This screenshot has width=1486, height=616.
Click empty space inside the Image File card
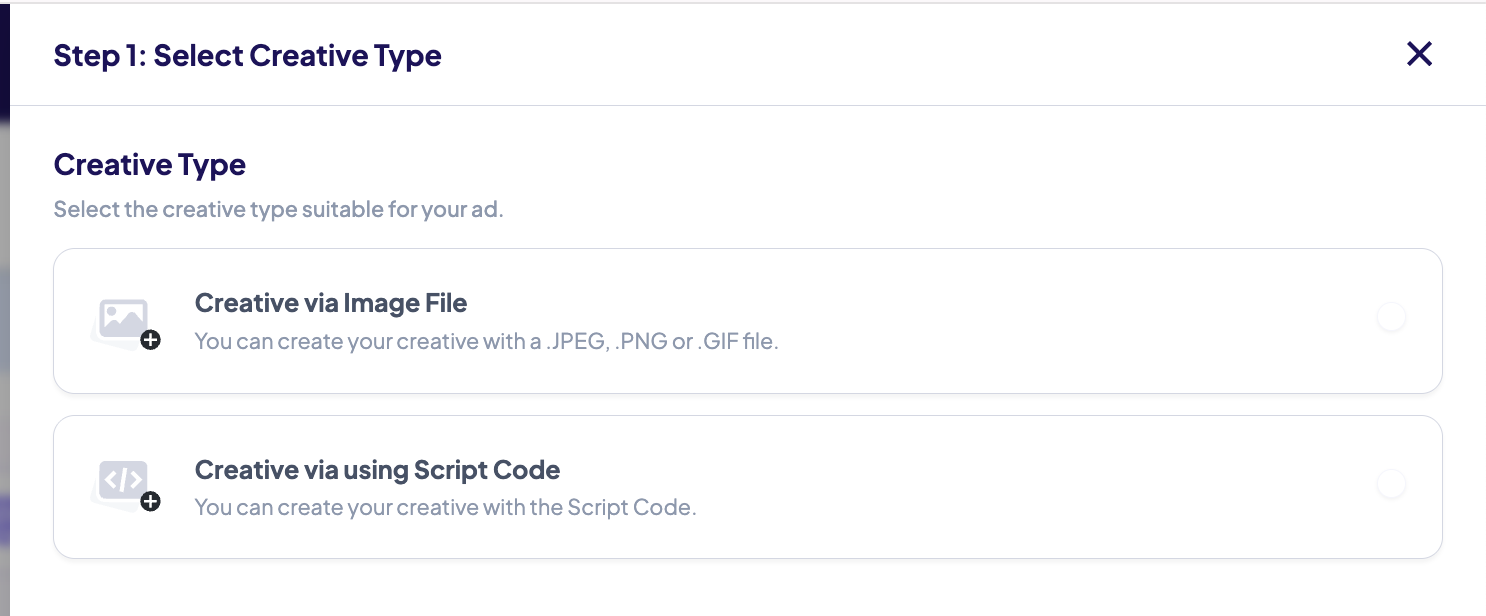point(1000,320)
